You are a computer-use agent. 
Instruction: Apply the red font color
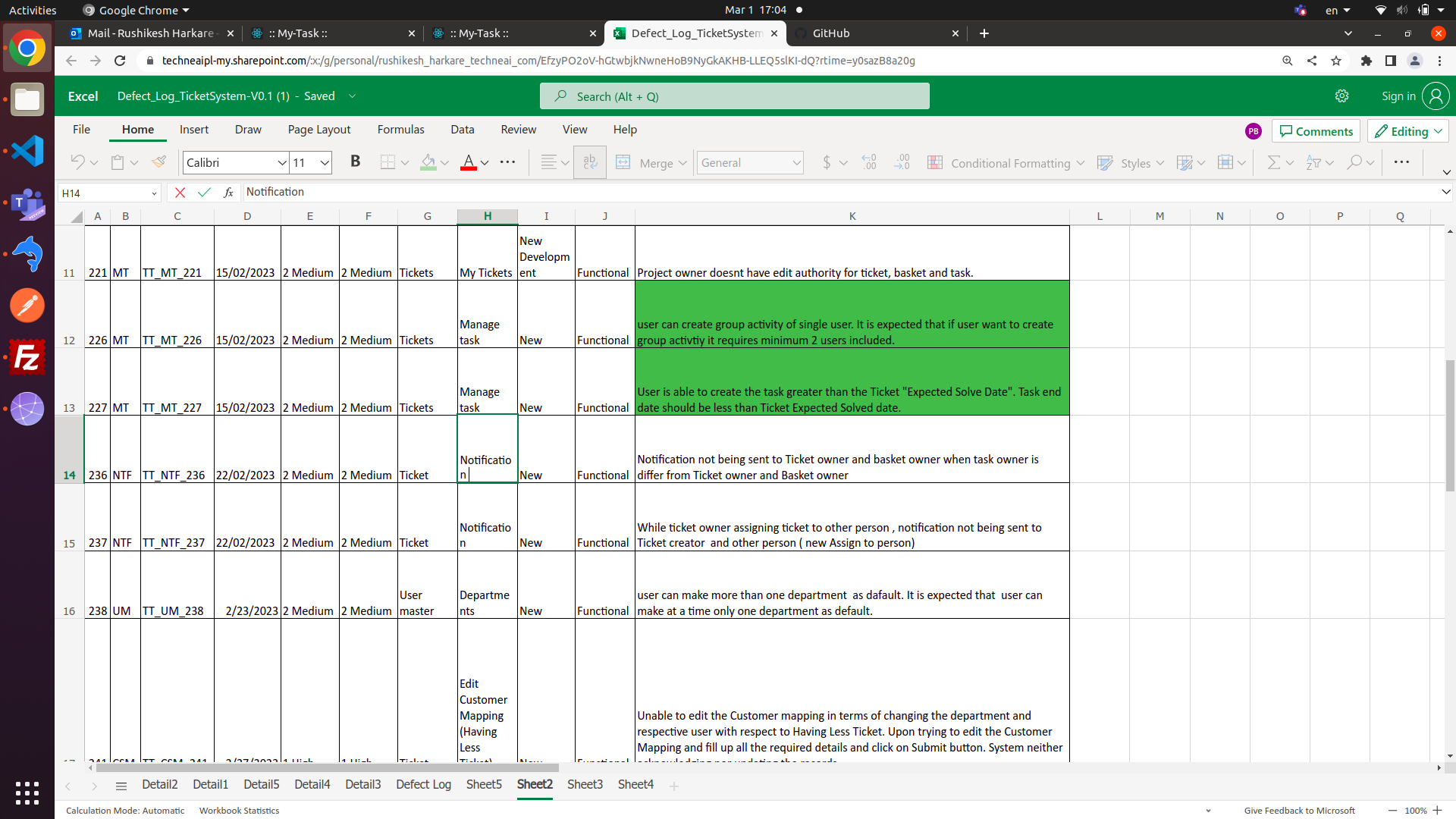pyautogui.click(x=469, y=162)
